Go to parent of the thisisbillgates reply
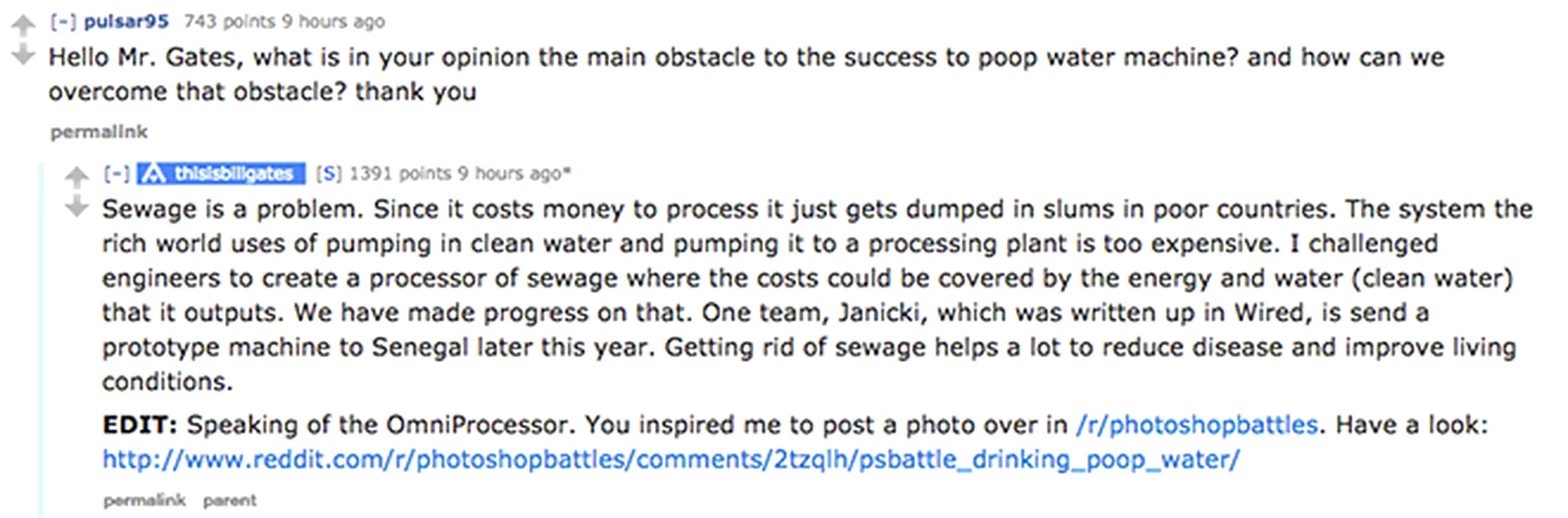1568x518 pixels. click(229, 500)
